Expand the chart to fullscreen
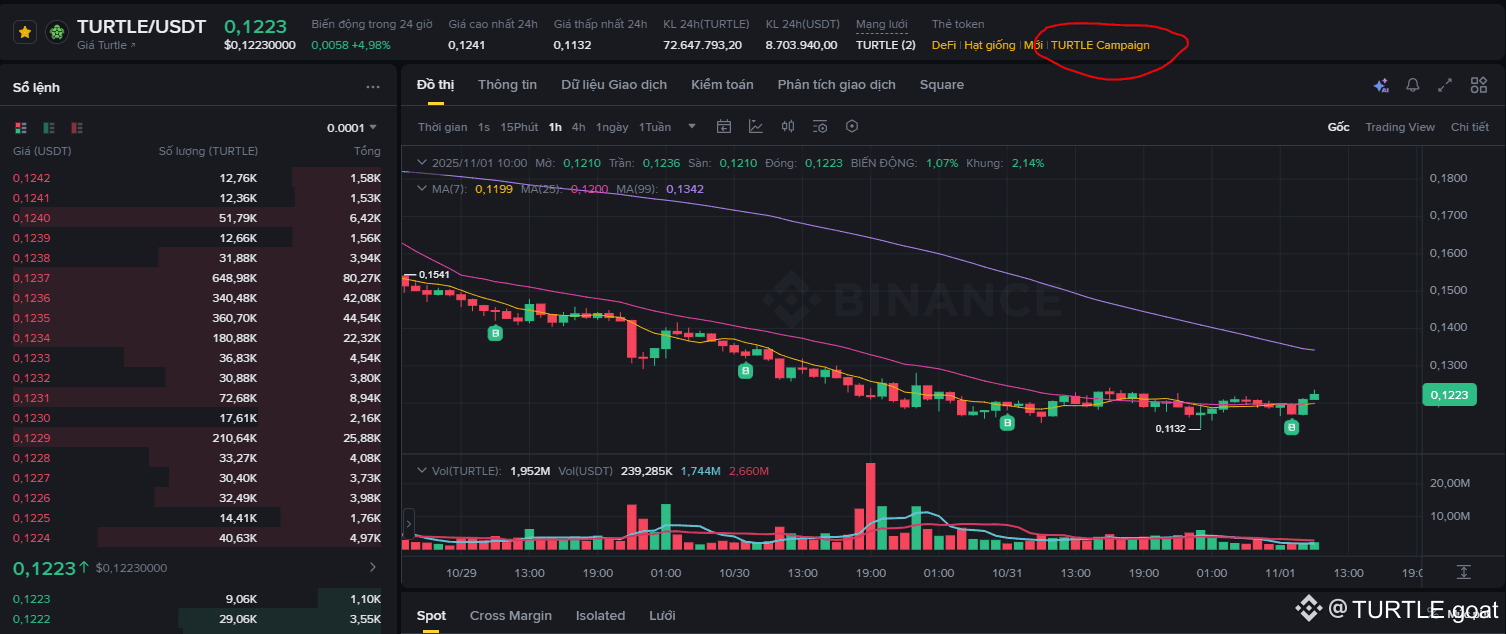1506x634 pixels. (x=1445, y=86)
